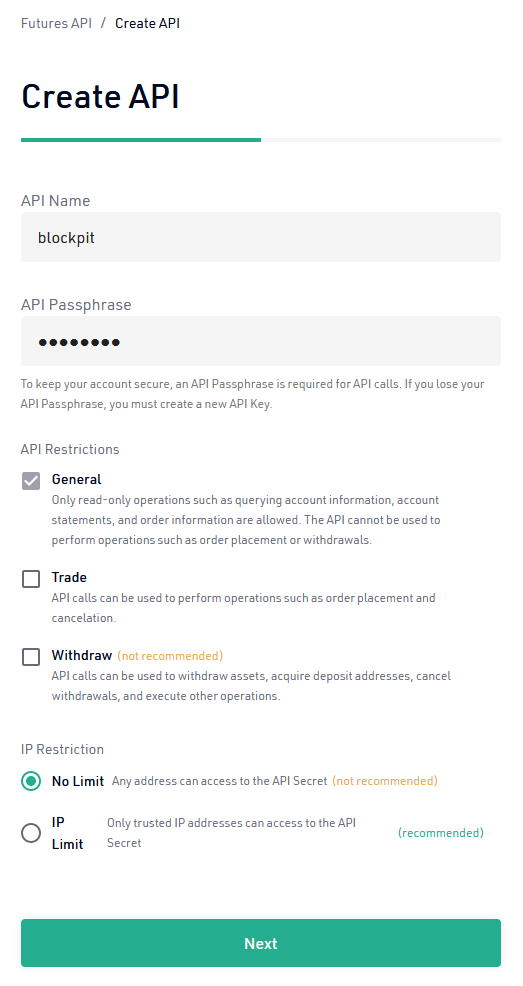Click the green (recommended) tag
The width and height of the screenshot is (523, 986).
(x=441, y=833)
